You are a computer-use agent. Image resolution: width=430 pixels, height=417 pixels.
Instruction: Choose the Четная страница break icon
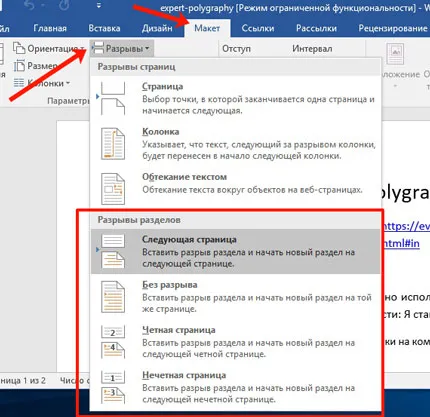(x=113, y=342)
